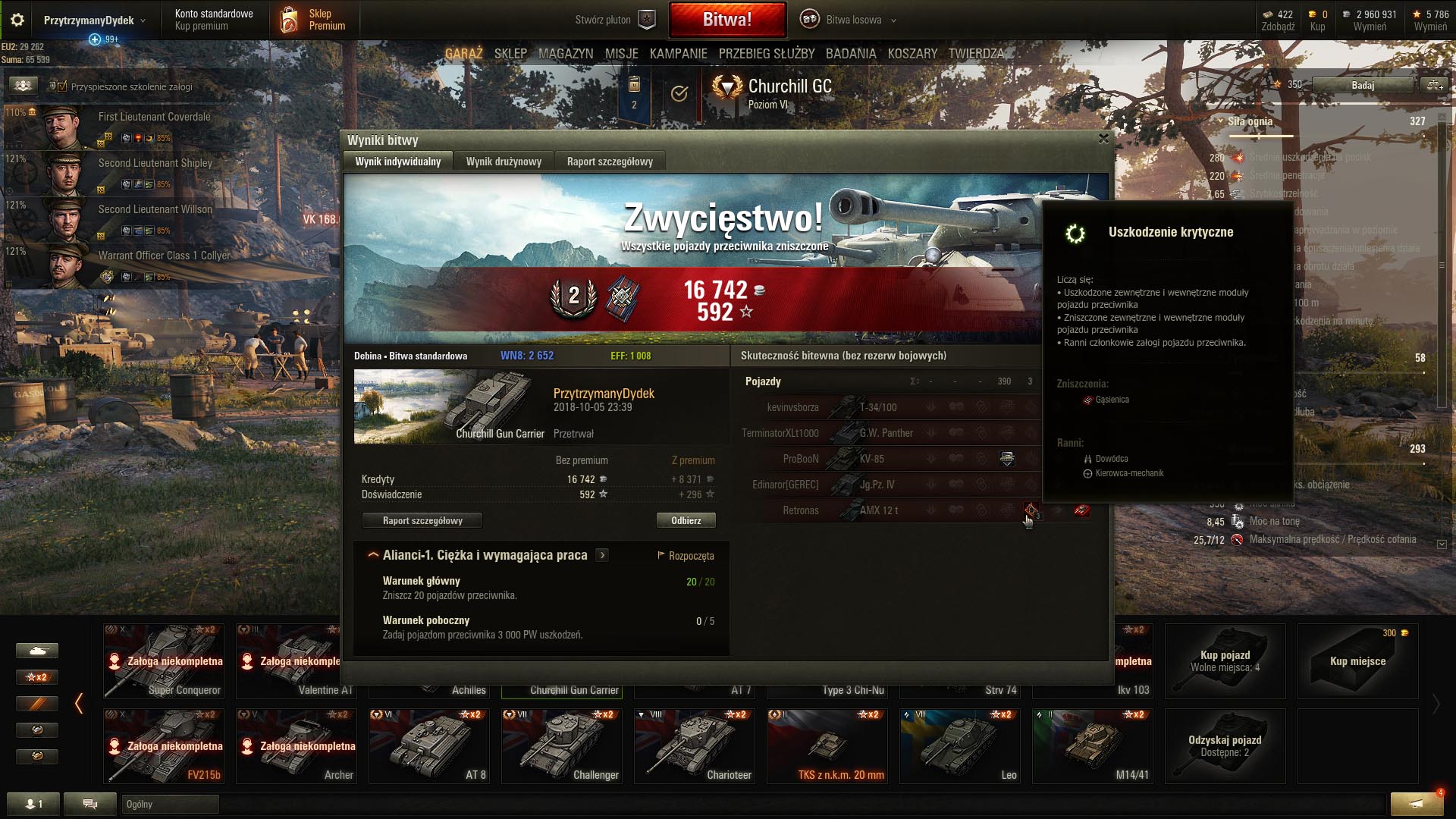Screen dimensions: 1456x819
Task: Add vehicle to comparison with scales icon
Action: pos(1434,85)
